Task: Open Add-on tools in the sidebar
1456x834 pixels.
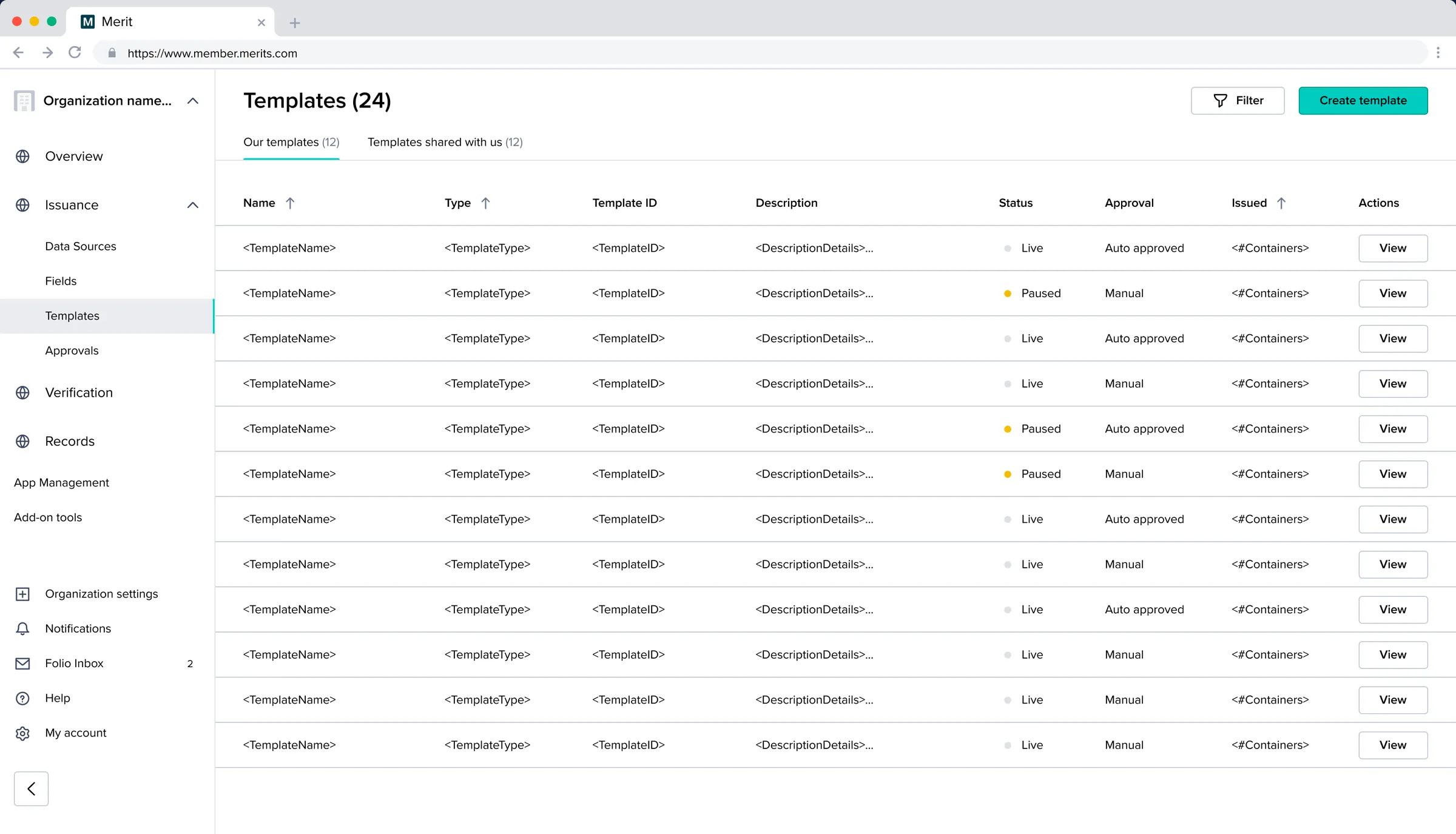Action: click(48, 517)
